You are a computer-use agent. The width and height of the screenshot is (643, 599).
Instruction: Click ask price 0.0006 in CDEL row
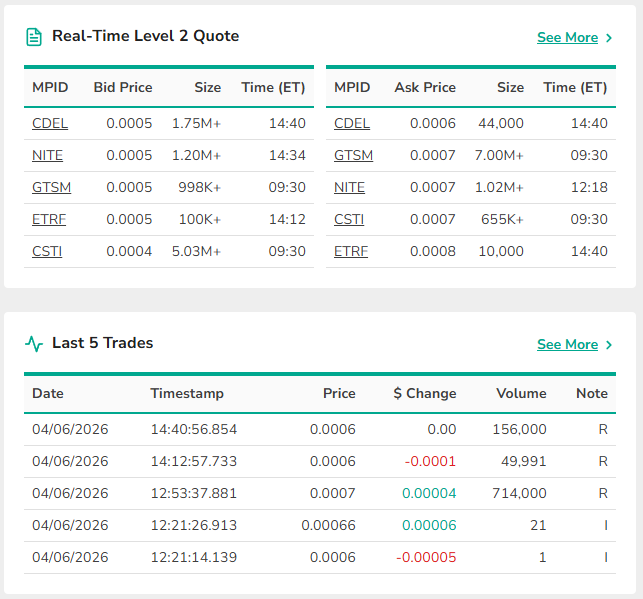coord(433,123)
